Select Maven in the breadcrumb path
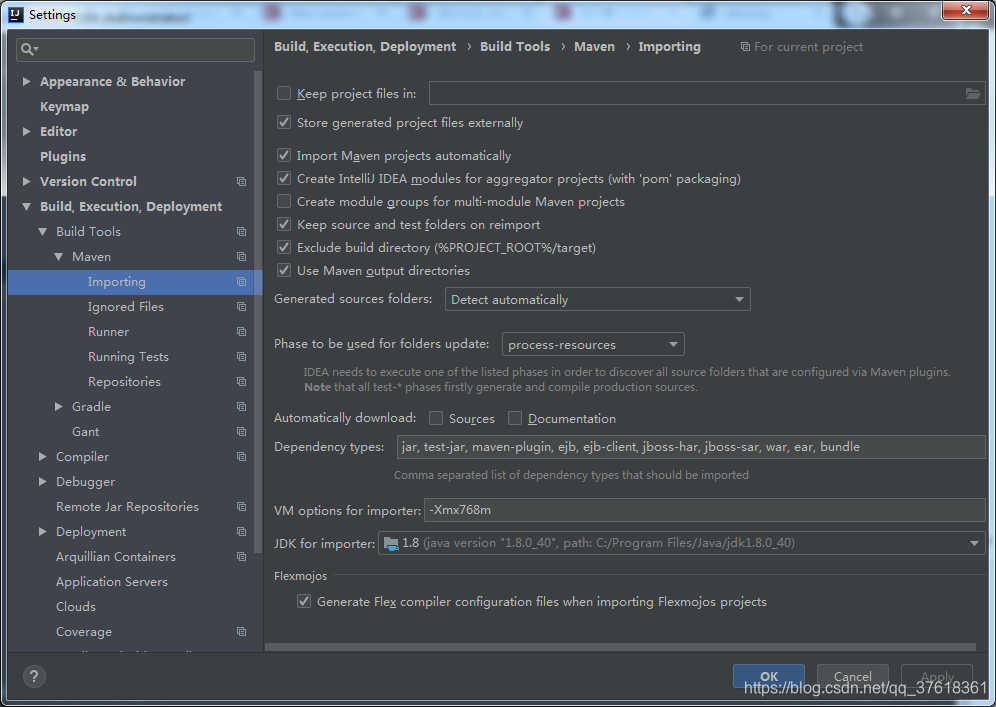The height and width of the screenshot is (707, 996). (594, 46)
